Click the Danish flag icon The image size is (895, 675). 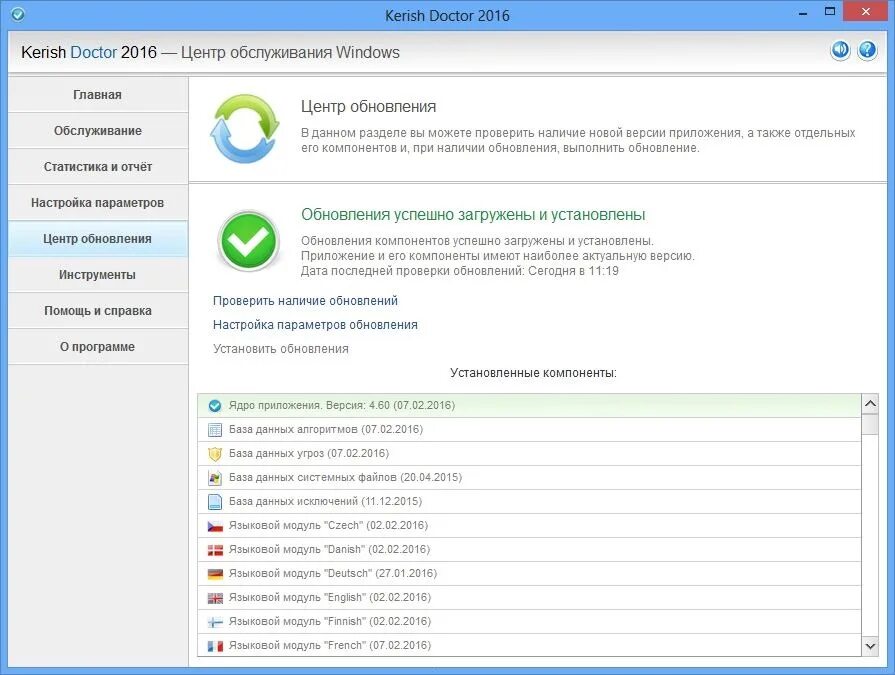click(215, 550)
